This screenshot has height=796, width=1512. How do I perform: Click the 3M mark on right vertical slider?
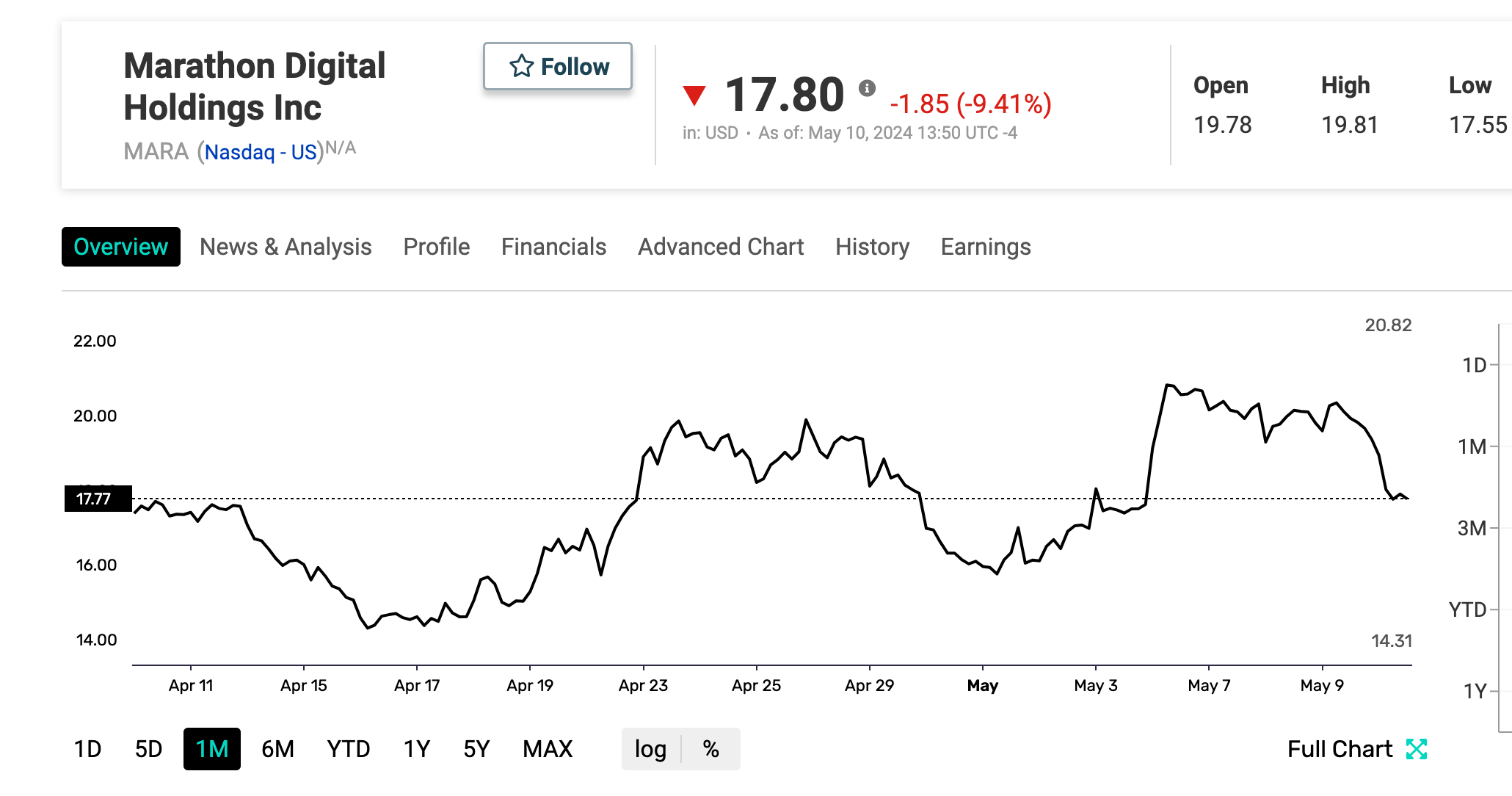tap(1472, 528)
